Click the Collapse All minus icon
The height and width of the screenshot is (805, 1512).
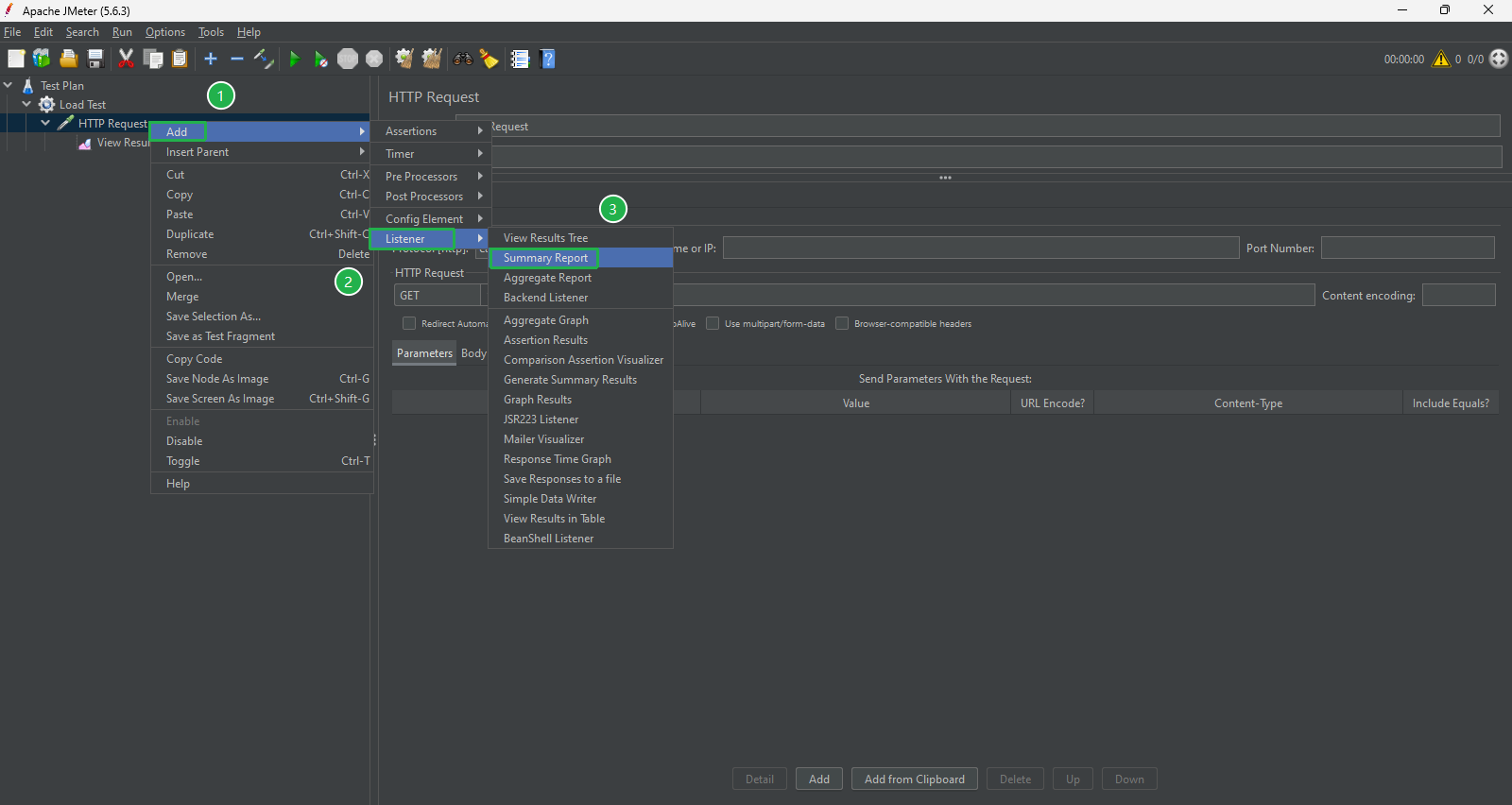pos(237,59)
